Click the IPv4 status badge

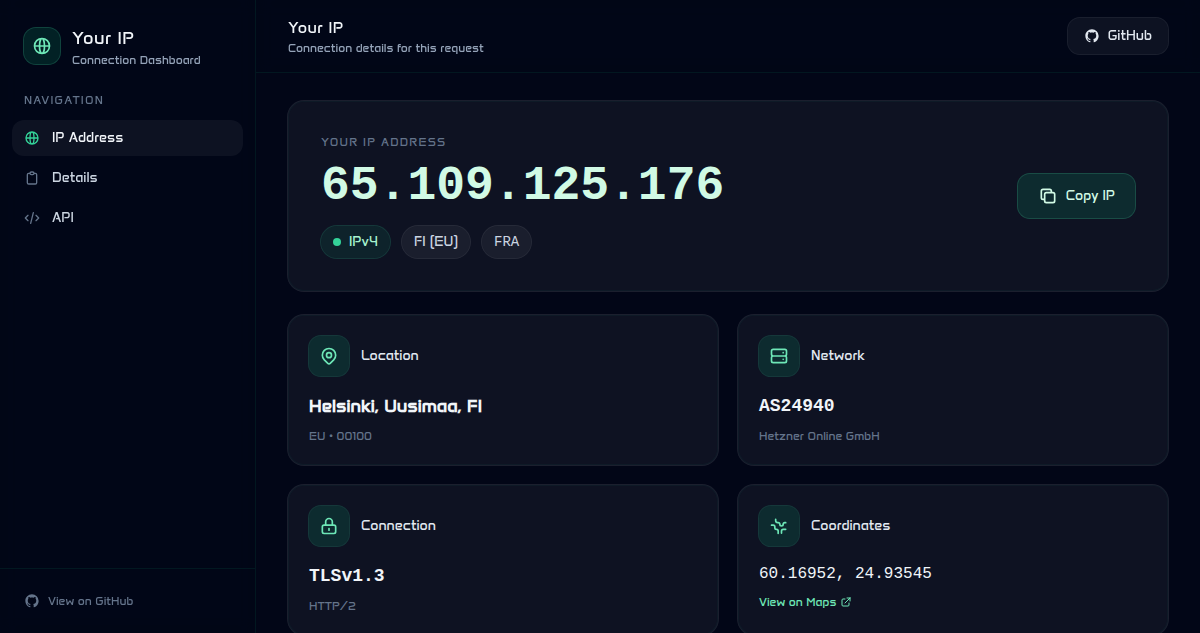coord(355,242)
